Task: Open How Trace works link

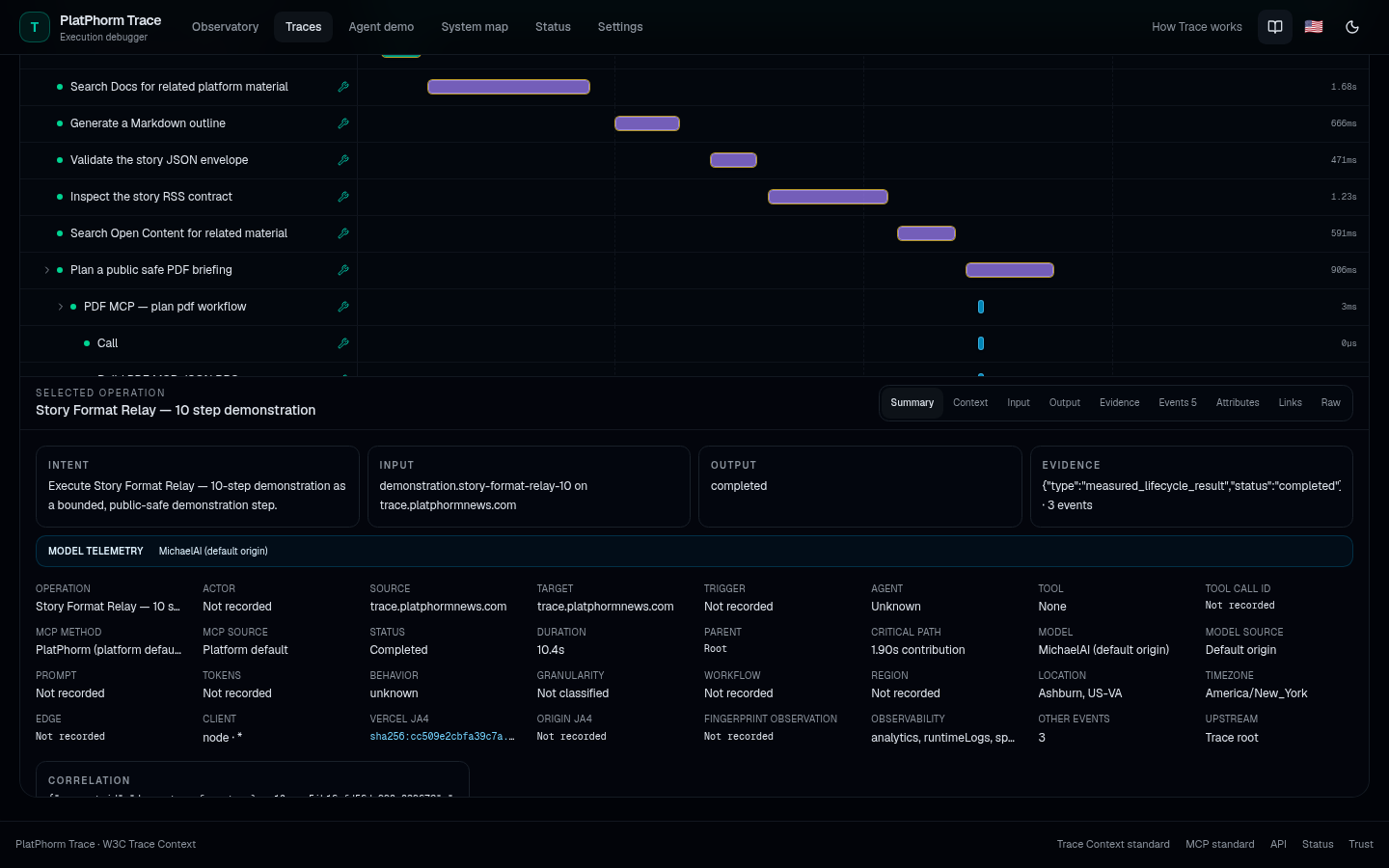Action: 1196,27
